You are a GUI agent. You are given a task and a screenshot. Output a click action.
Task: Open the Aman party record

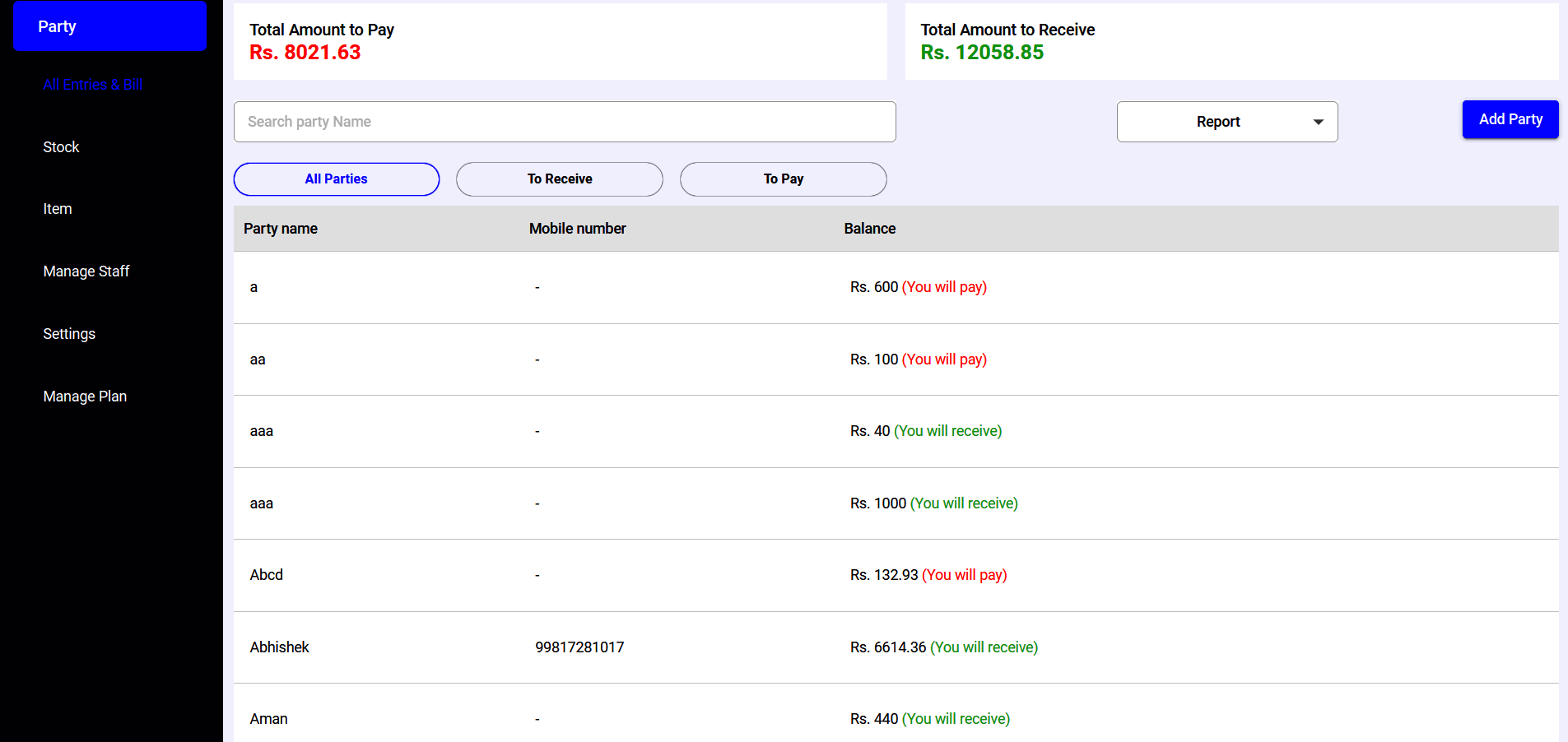point(268,718)
